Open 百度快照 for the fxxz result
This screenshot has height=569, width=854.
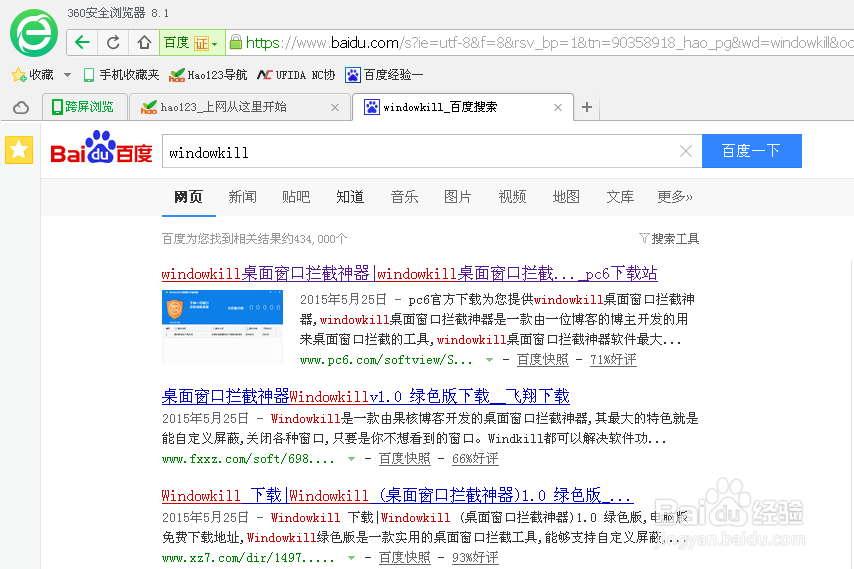tap(405, 458)
